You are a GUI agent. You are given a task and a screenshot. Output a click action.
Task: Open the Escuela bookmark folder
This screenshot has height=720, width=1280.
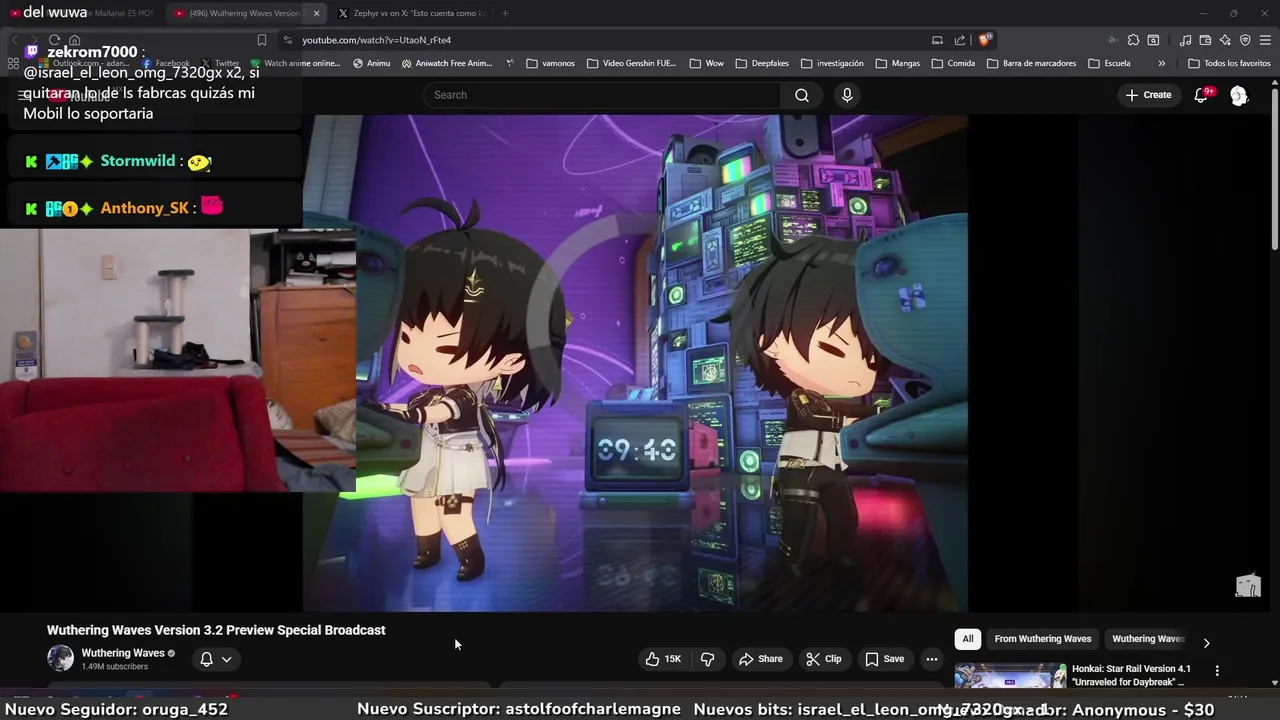click(x=1110, y=63)
